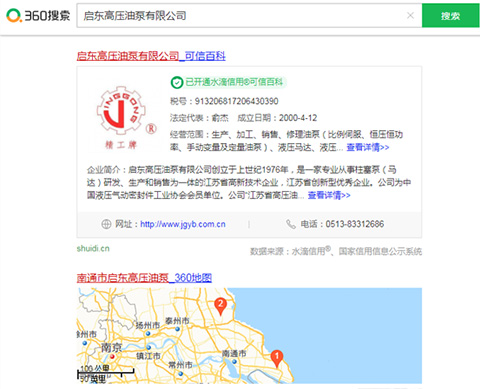Image resolution: width=480 pixels, height=389 pixels.
Task: Select map marker number 2
Action: pyautogui.click(x=220, y=306)
